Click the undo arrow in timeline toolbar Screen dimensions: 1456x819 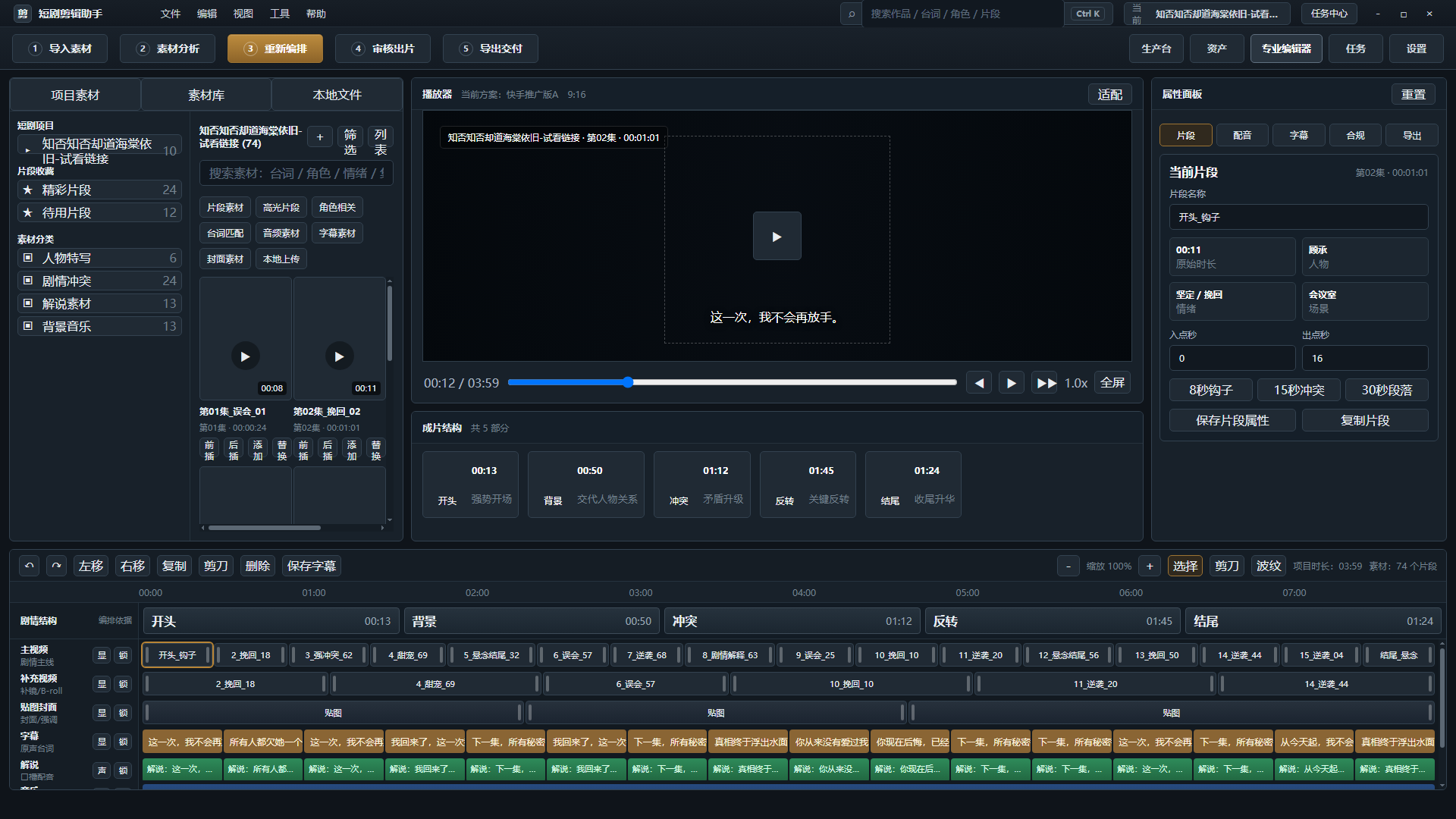coord(30,566)
